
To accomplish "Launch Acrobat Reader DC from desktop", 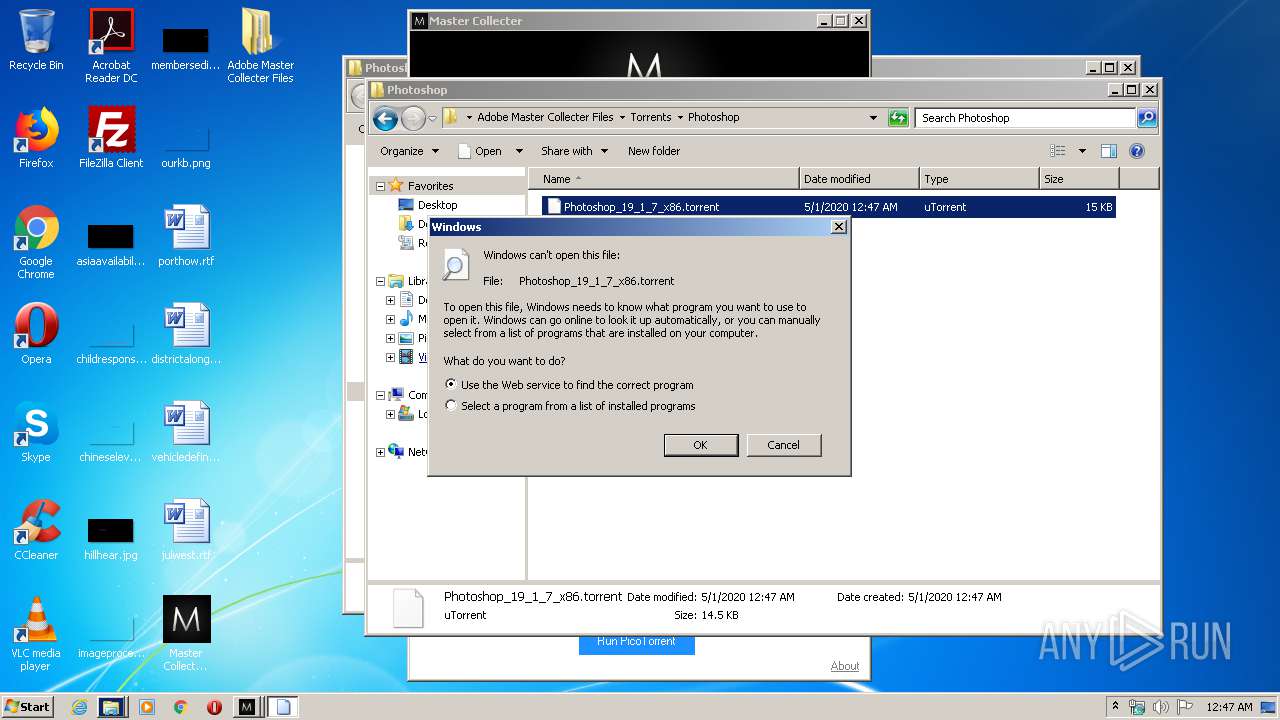I will pos(111,46).
